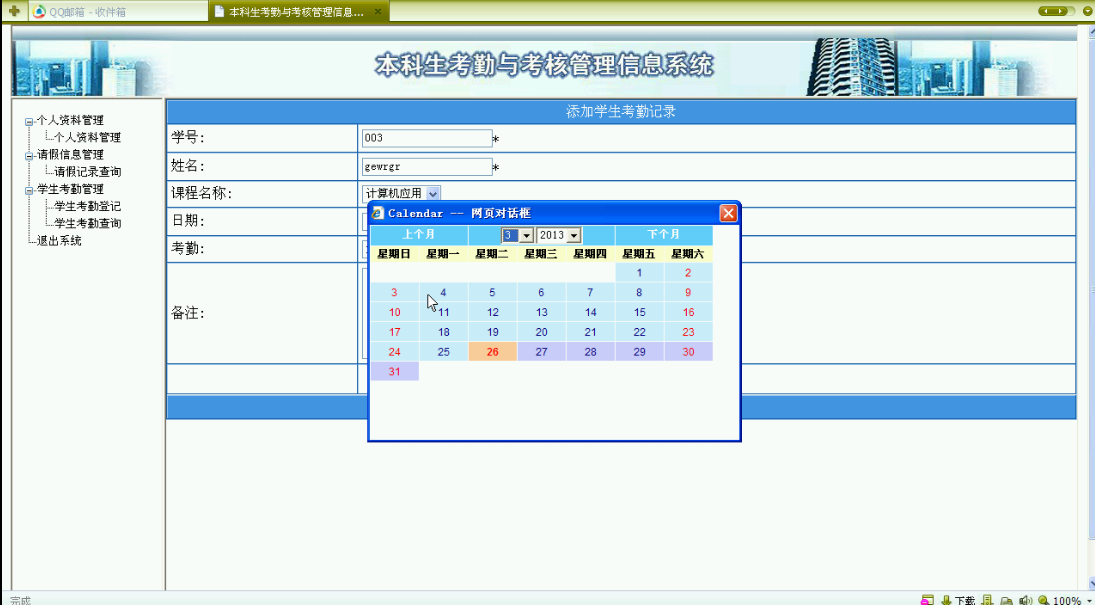Pick date 31 in the calendar
This screenshot has width=1095, height=605.
(x=395, y=371)
